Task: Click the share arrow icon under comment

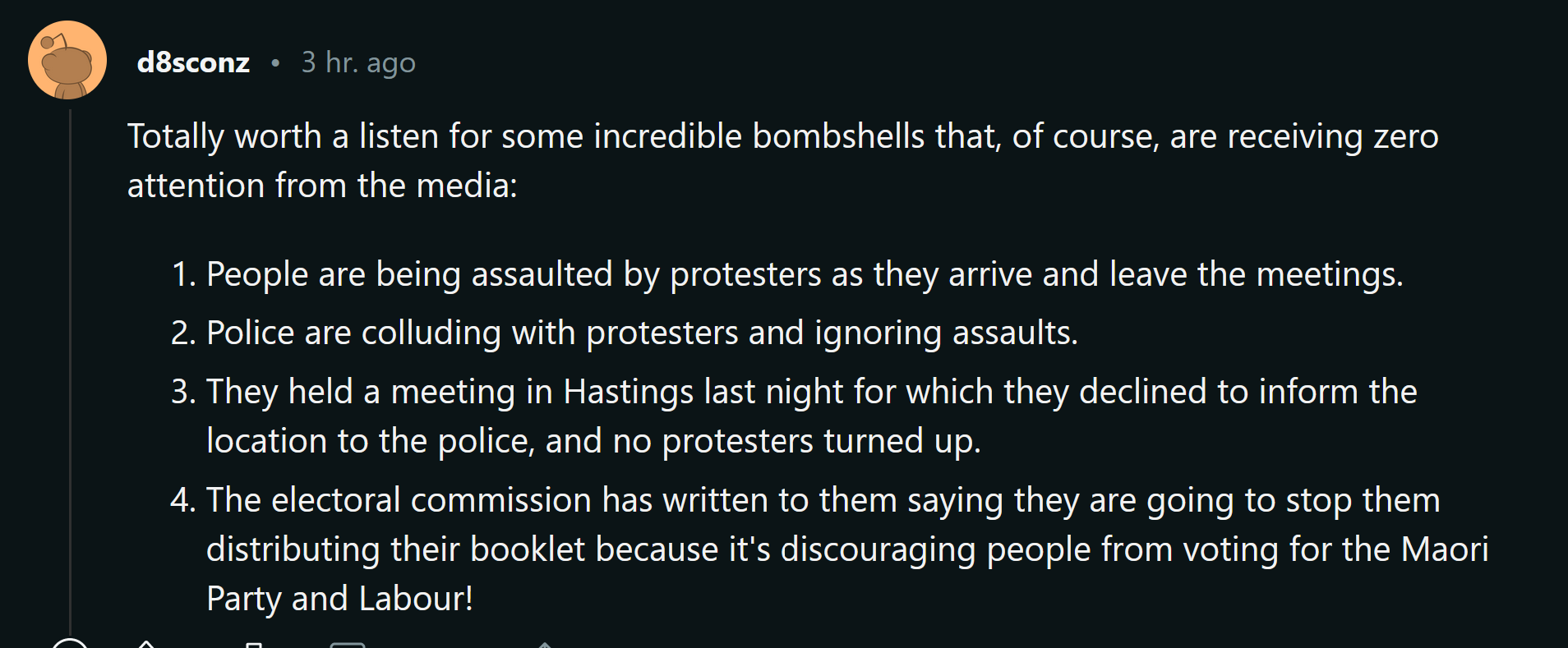Action: 544,645
